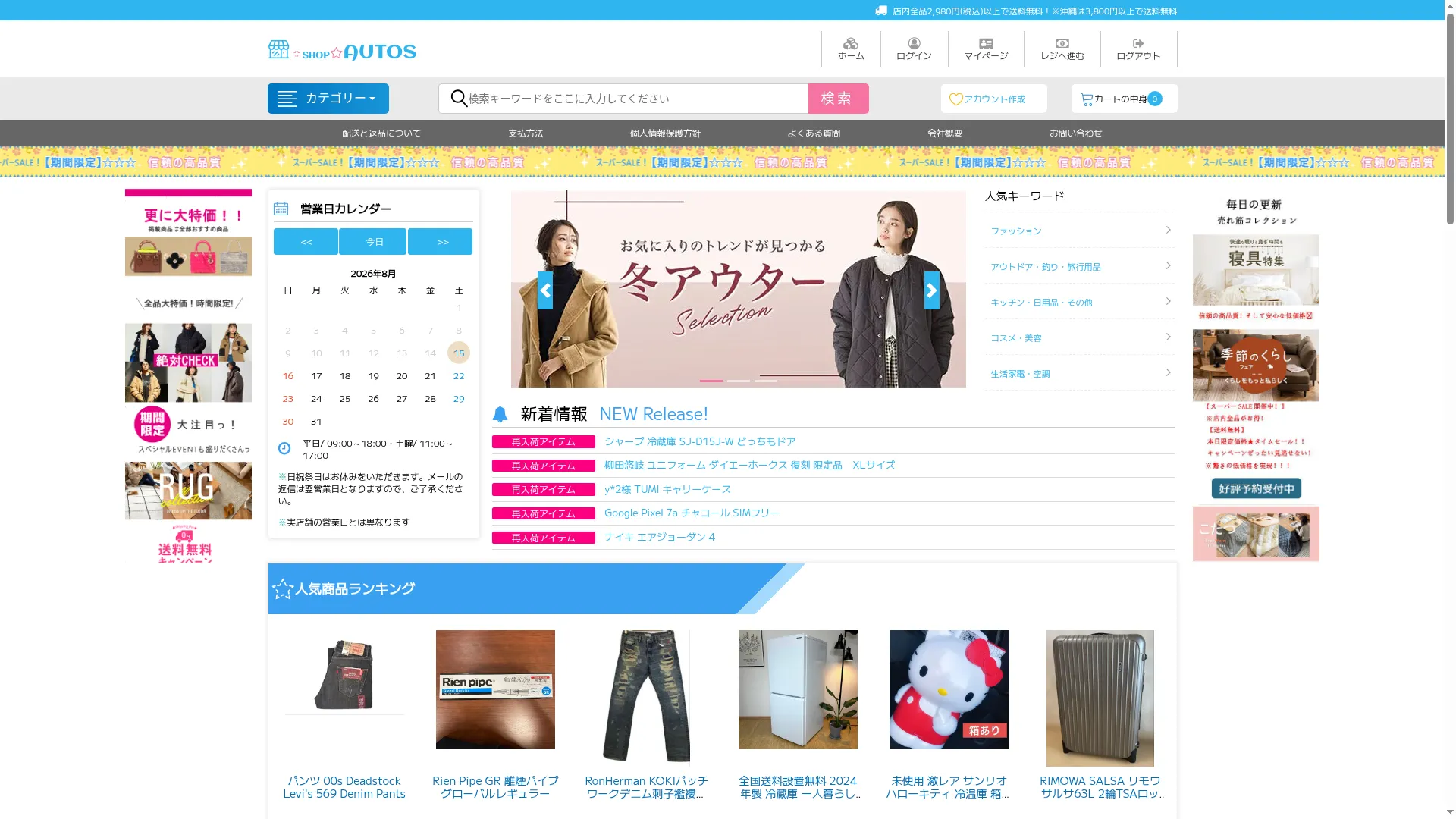Expand the 生活家電・空調 keyword row
The height and width of the screenshot is (819, 1456).
point(1080,373)
